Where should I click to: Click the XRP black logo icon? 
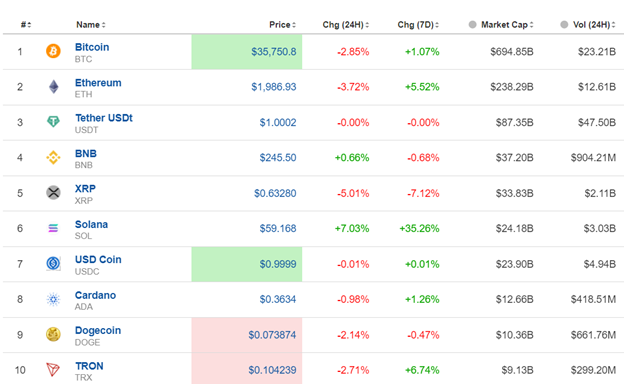53,193
